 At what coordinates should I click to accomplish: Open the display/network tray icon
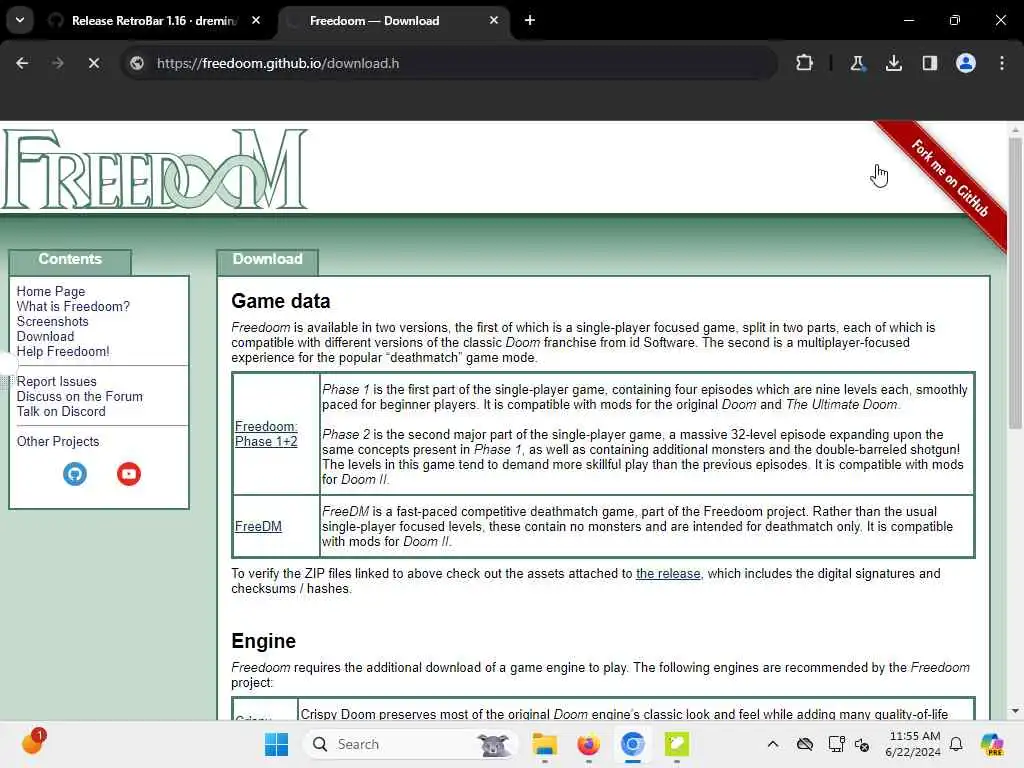tap(836, 744)
